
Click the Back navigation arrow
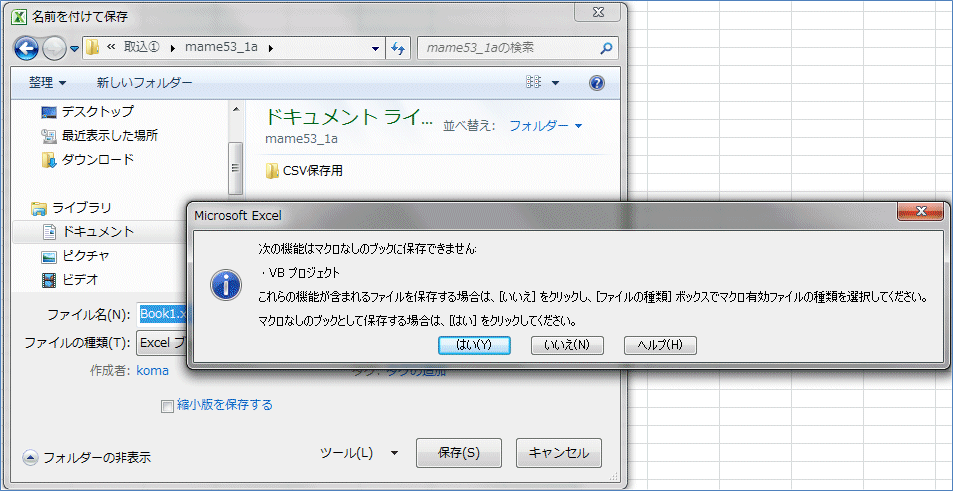(26, 48)
